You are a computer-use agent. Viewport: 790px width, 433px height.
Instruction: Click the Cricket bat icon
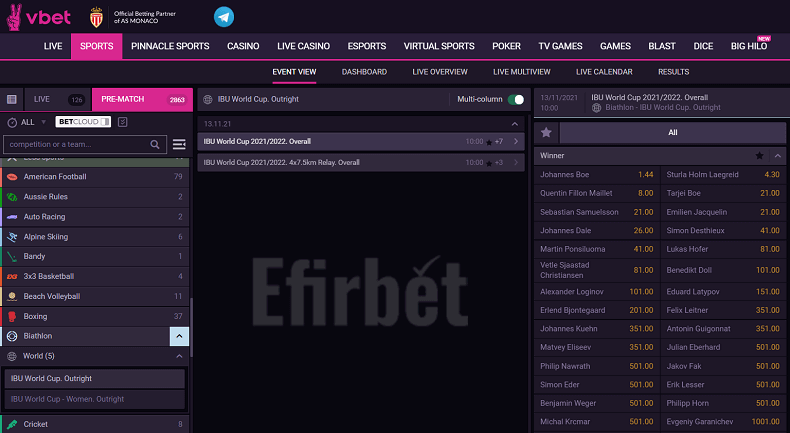coord(12,424)
